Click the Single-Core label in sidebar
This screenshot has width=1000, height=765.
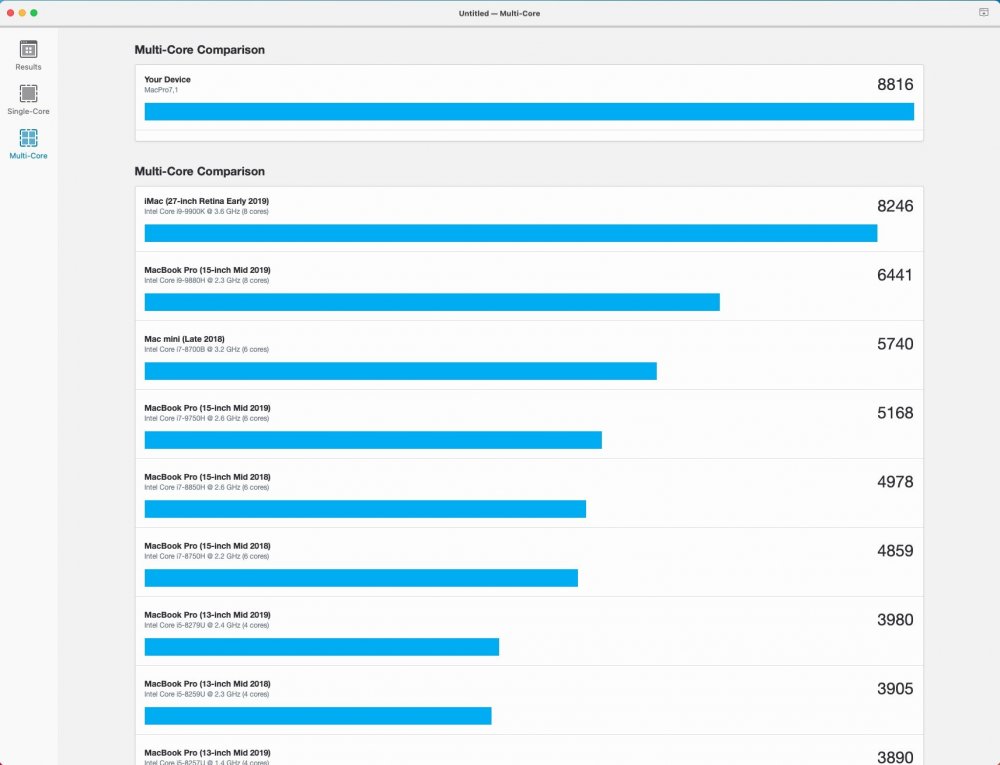[28, 111]
